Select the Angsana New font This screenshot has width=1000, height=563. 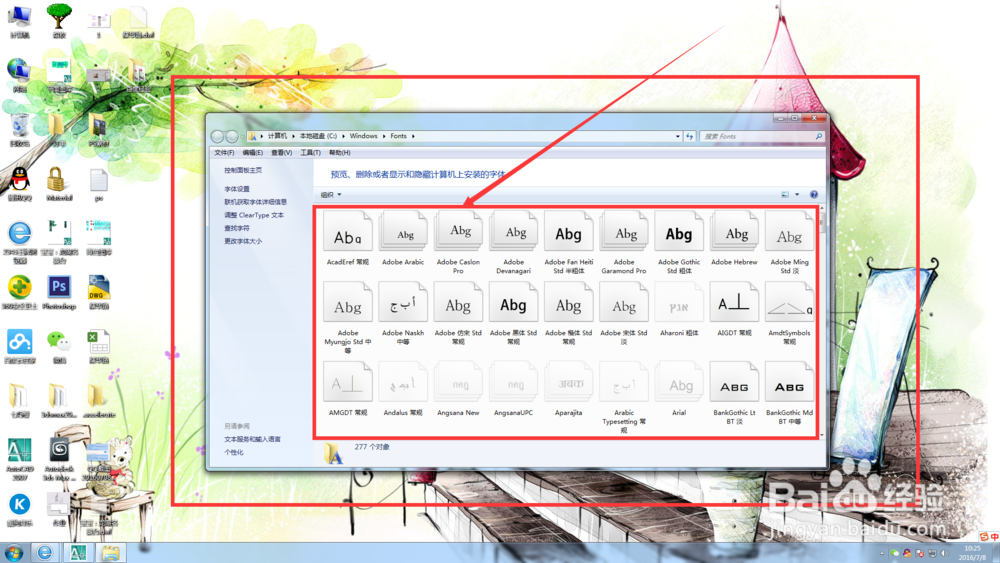click(x=458, y=389)
